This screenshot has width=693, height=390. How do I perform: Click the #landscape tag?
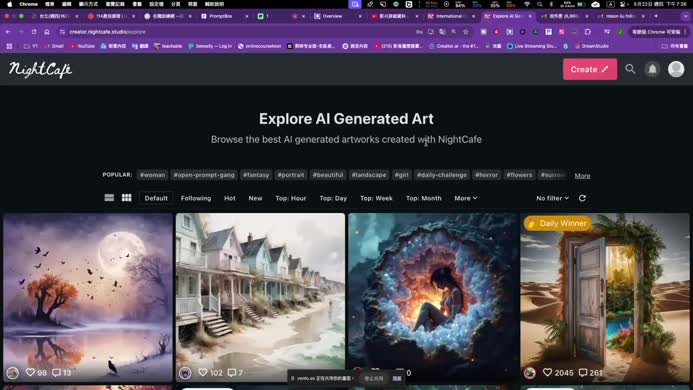click(x=369, y=175)
